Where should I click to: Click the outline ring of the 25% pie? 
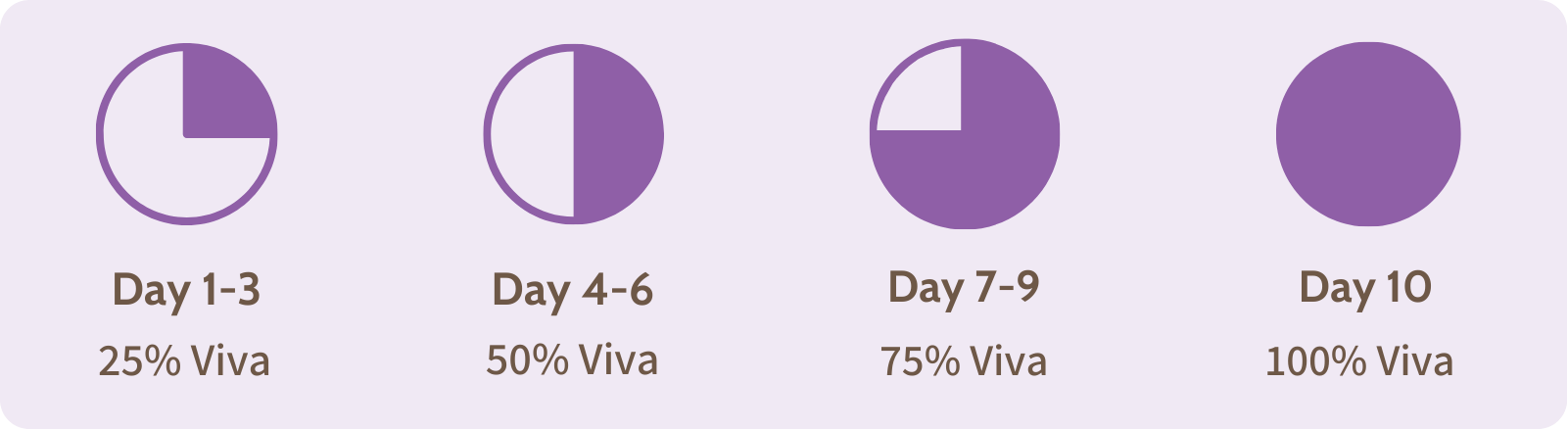click(x=99, y=134)
